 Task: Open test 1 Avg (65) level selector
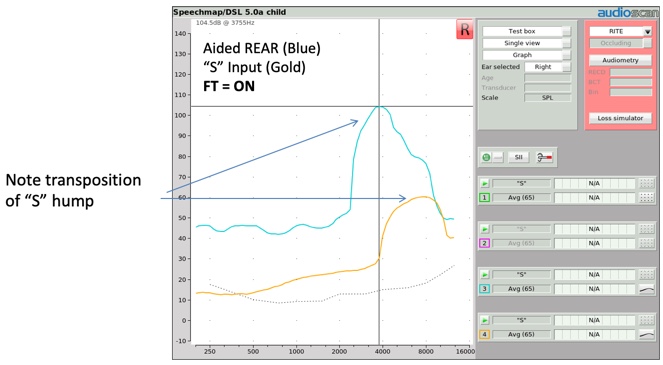coord(521,198)
